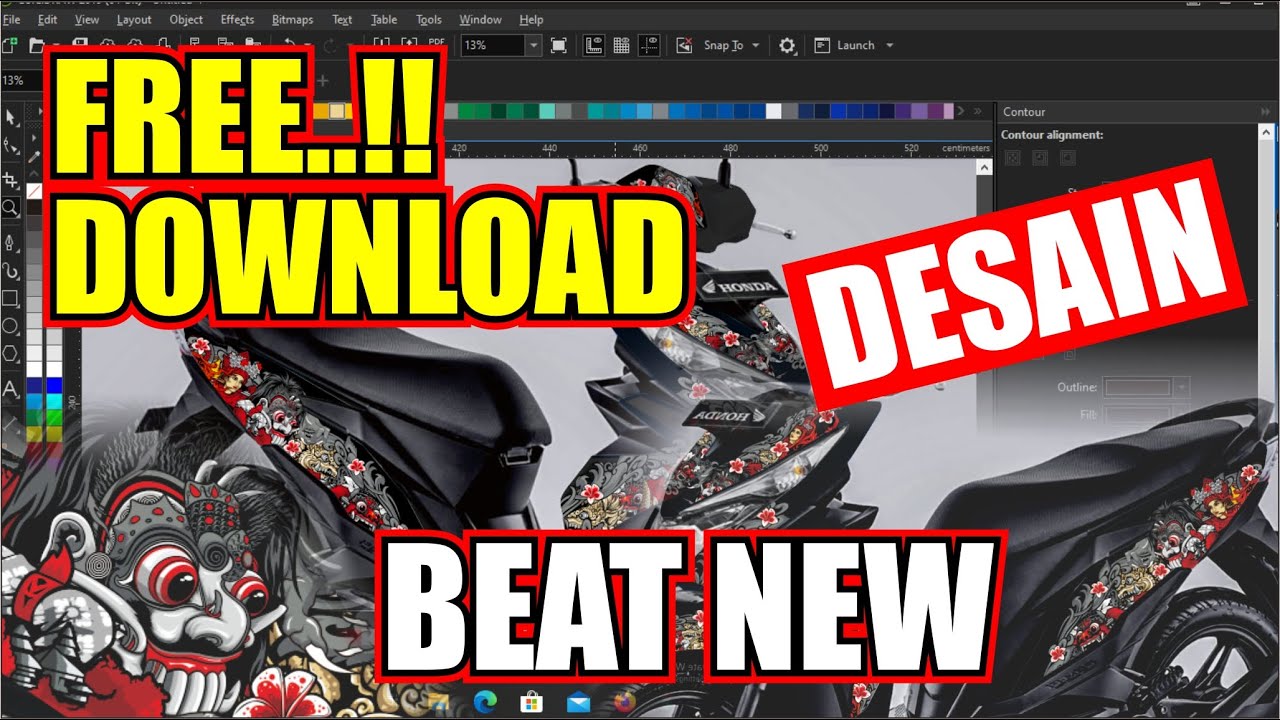Click the Snap To label
1280x720 pixels.
coord(723,45)
